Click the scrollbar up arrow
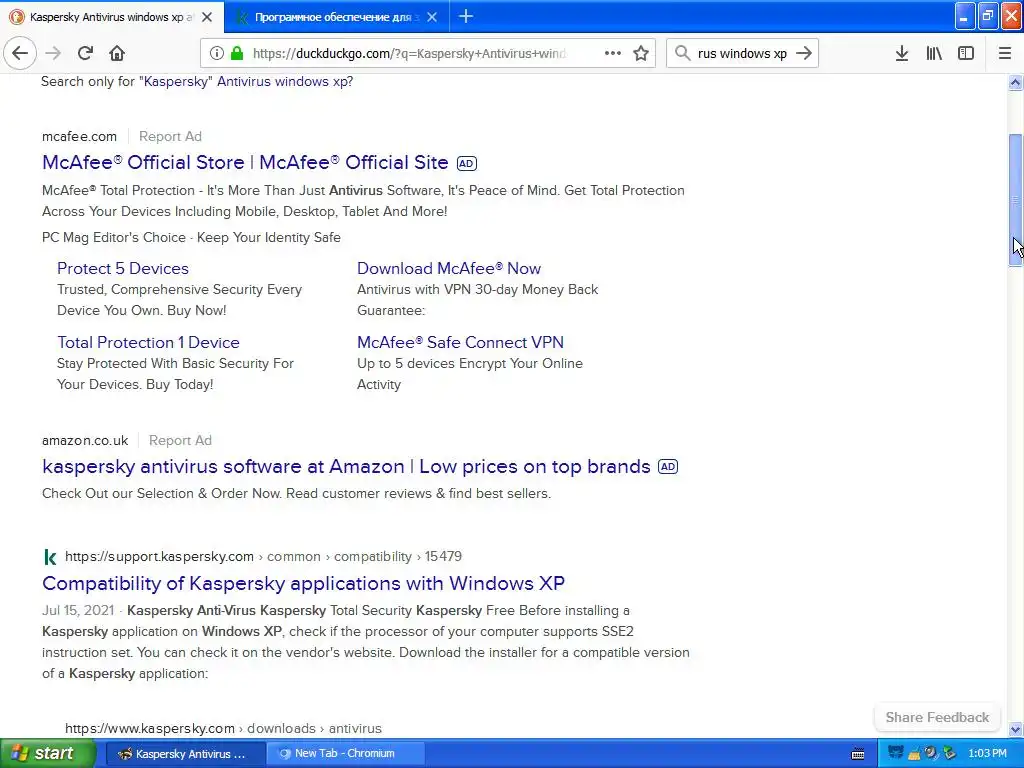The image size is (1024, 768). 1015,82
